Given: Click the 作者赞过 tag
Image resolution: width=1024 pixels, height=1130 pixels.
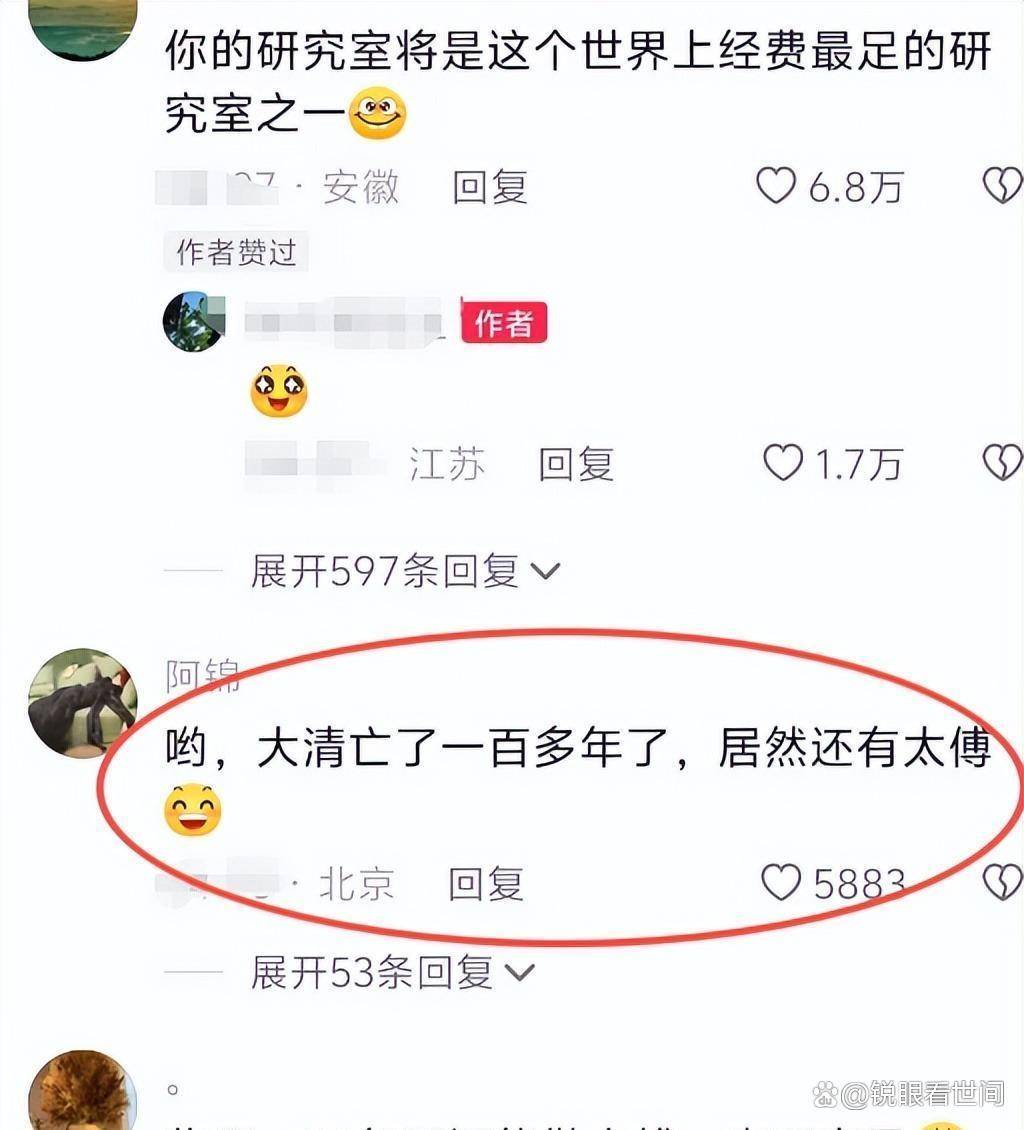Looking at the screenshot, I should [236, 252].
